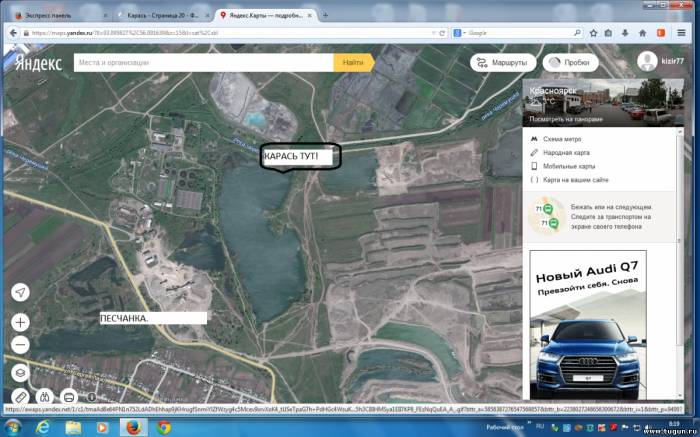Switch to the Экспресс панель tab
This screenshot has height=437, width=700.
[x=60, y=15]
